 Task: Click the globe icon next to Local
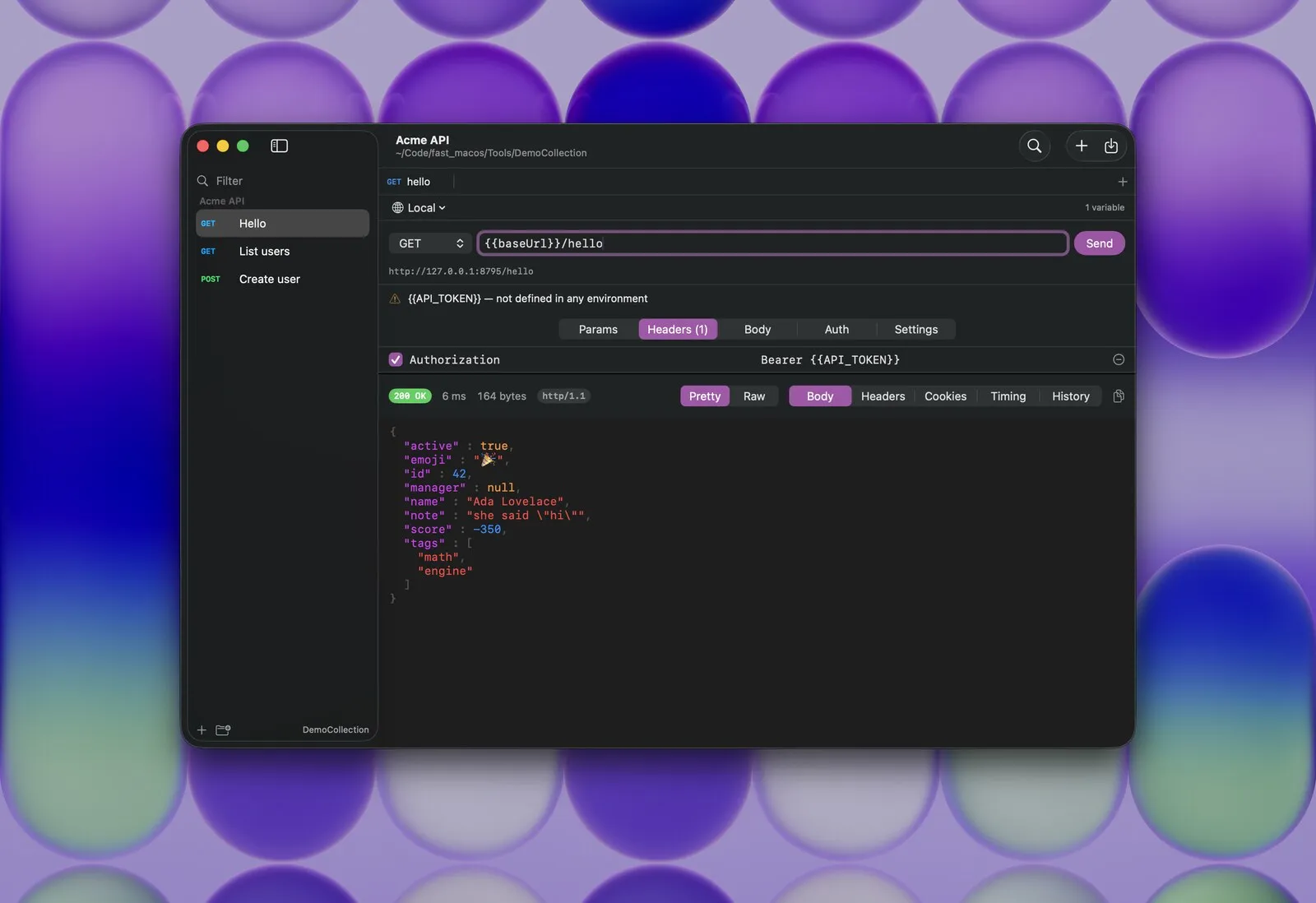click(x=397, y=208)
